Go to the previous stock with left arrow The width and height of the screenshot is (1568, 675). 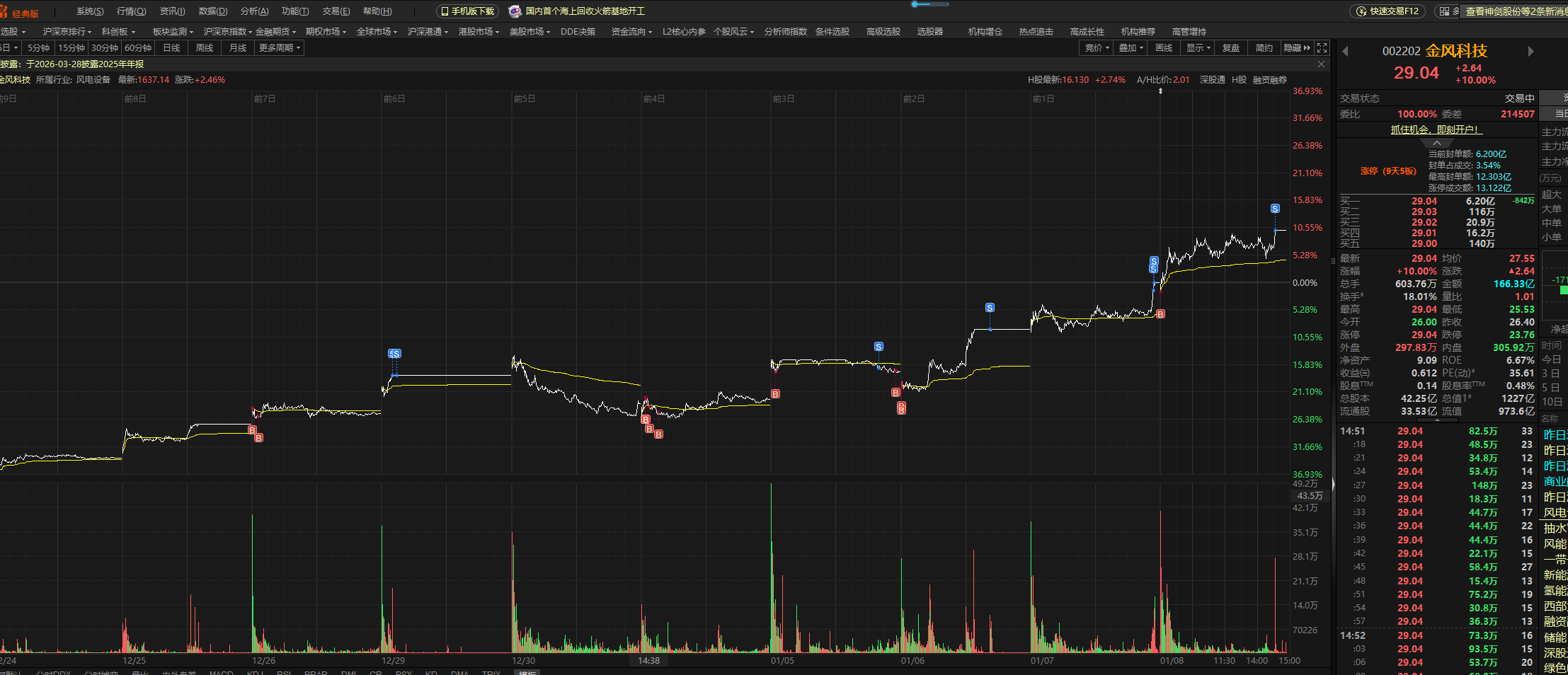pyautogui.click(x=1345, y=51)
